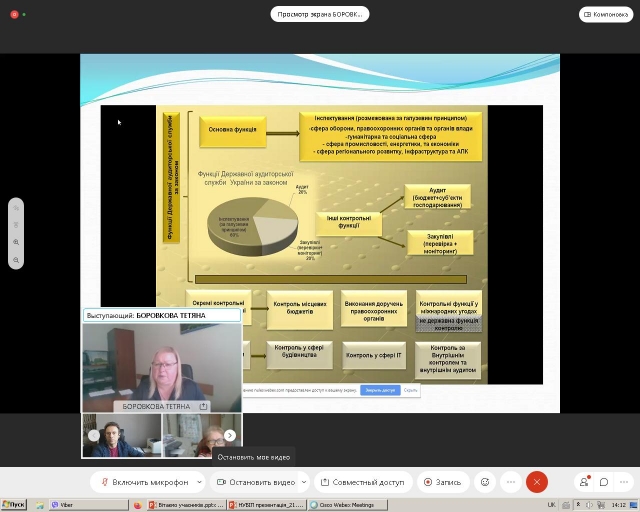Open video options dropdown arrow

[304, 482]
